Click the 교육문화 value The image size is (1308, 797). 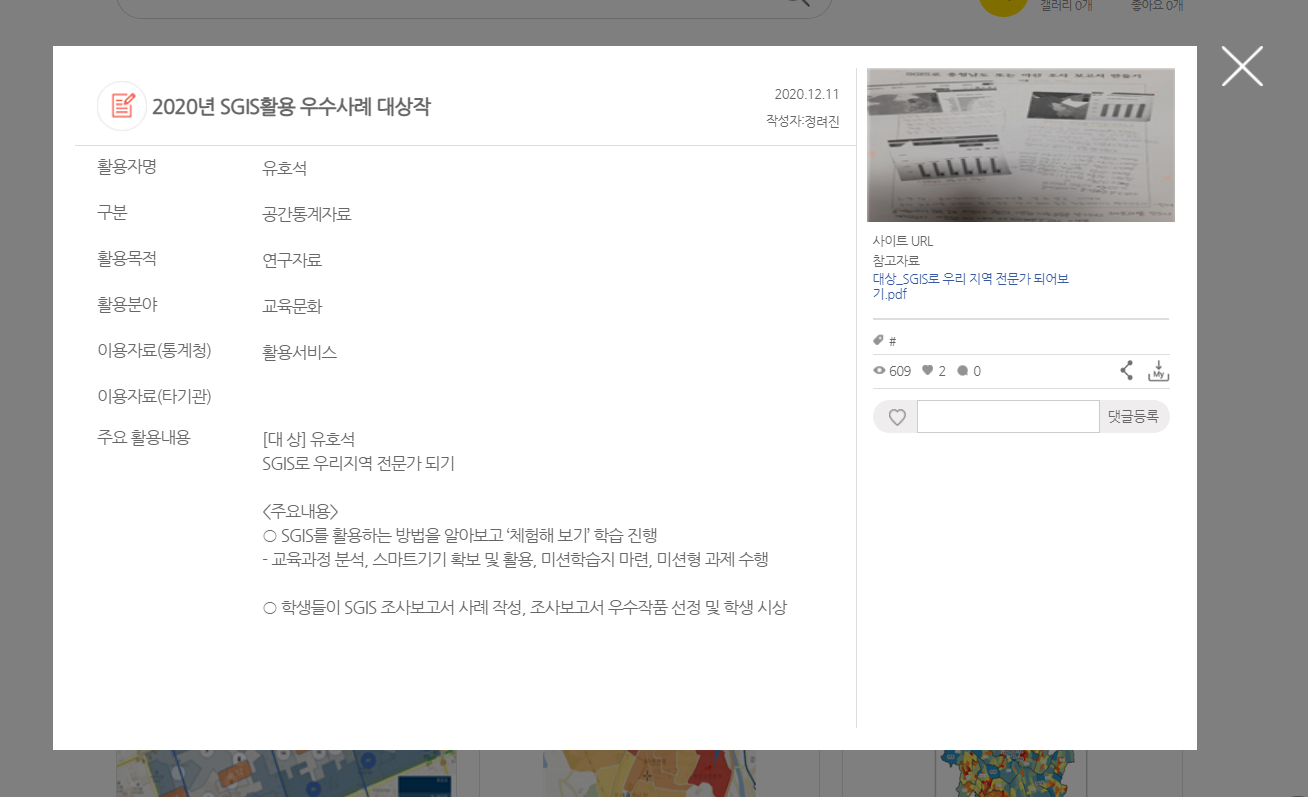click(292, 306)
